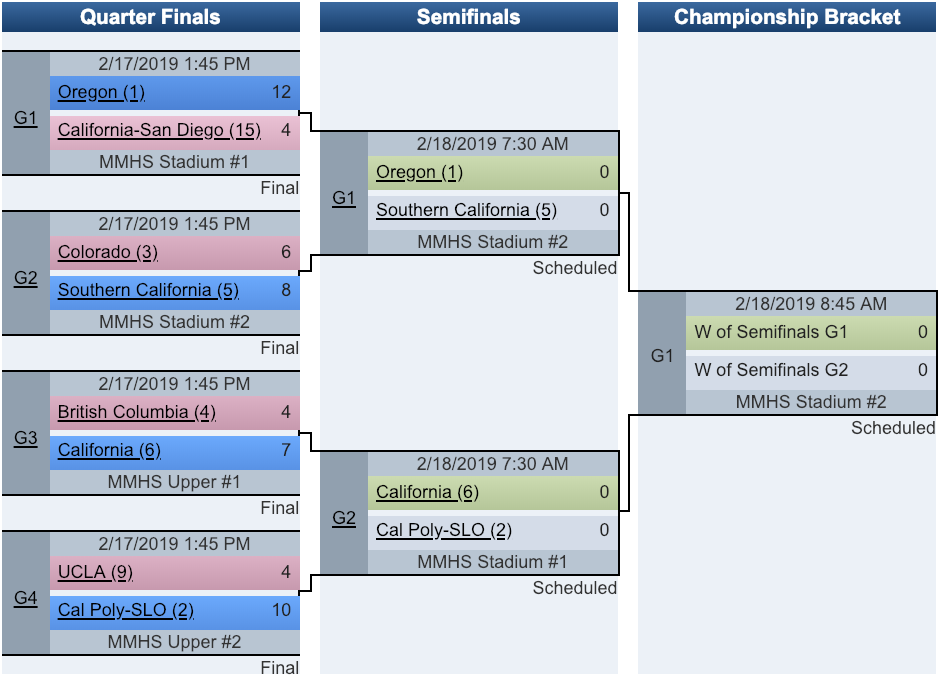The image size is (940, 678).
Task: Click the UCLA (9) team link
Action: coord(95,572)
